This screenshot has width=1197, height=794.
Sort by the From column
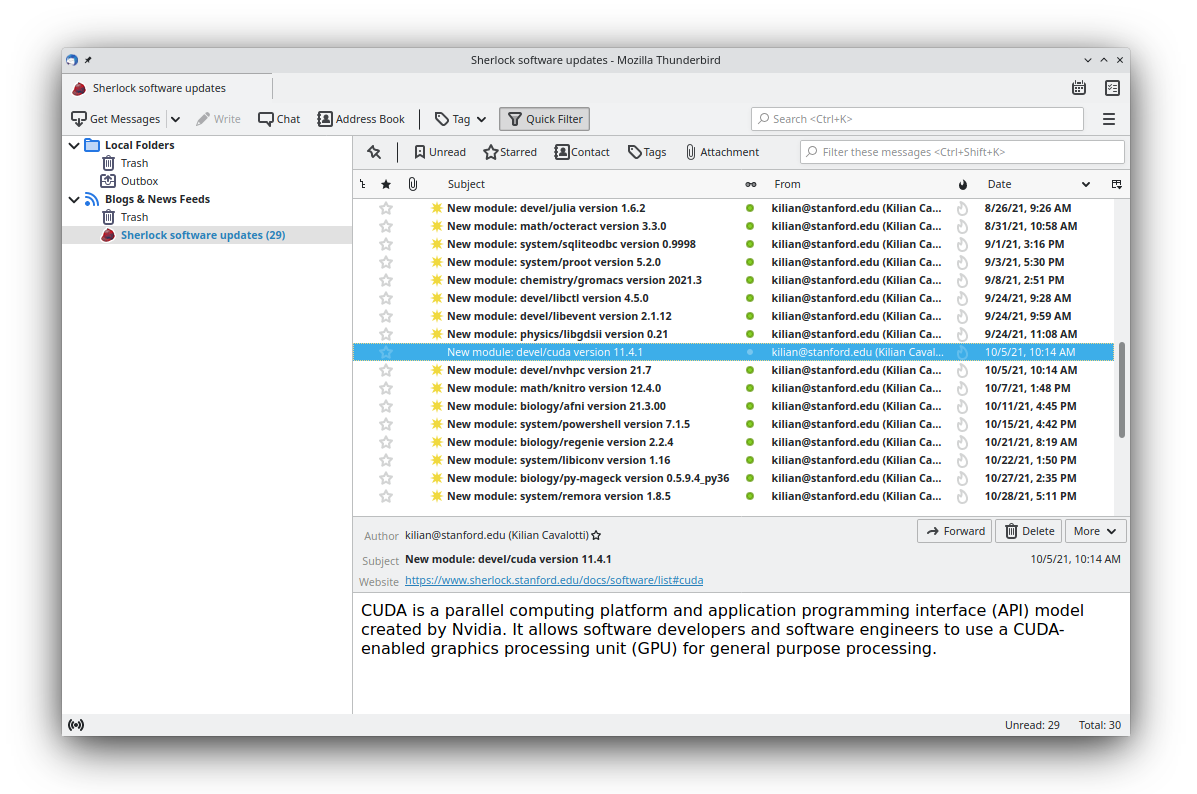click(x=787, y=184)
